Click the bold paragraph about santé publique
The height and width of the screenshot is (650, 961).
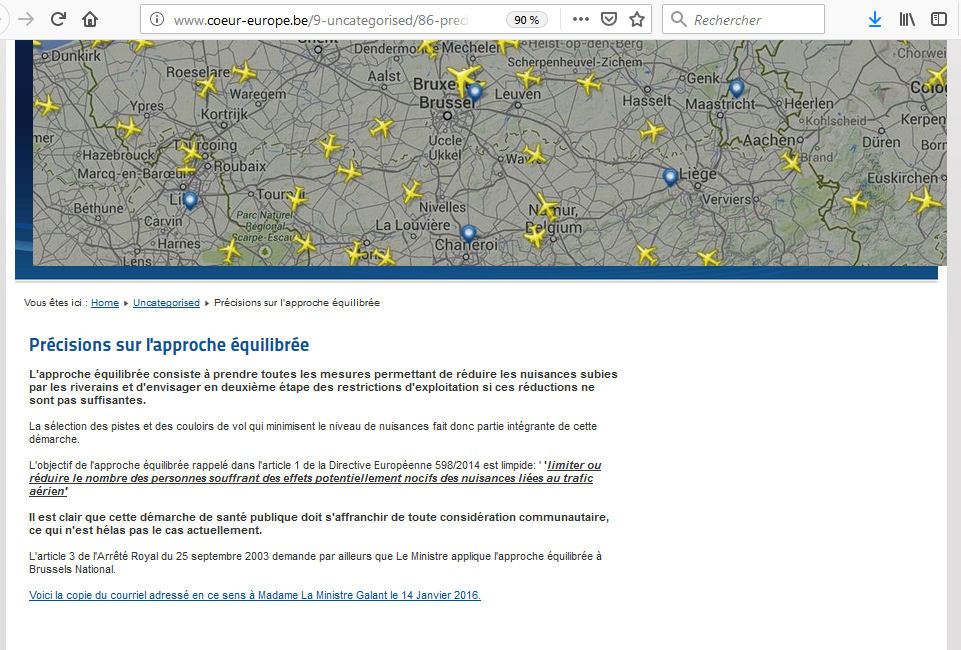point(319,524)
